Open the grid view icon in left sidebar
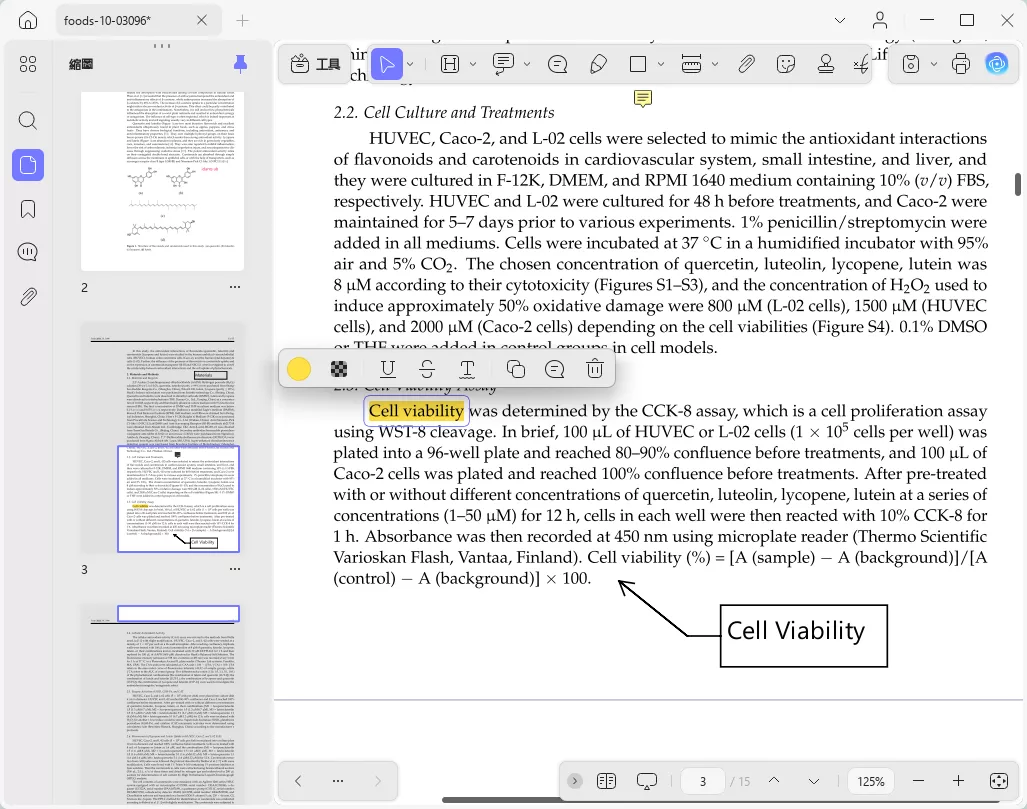Image resolution: width=1027 pixels, height=809 pixels. (x=28, y=64)
